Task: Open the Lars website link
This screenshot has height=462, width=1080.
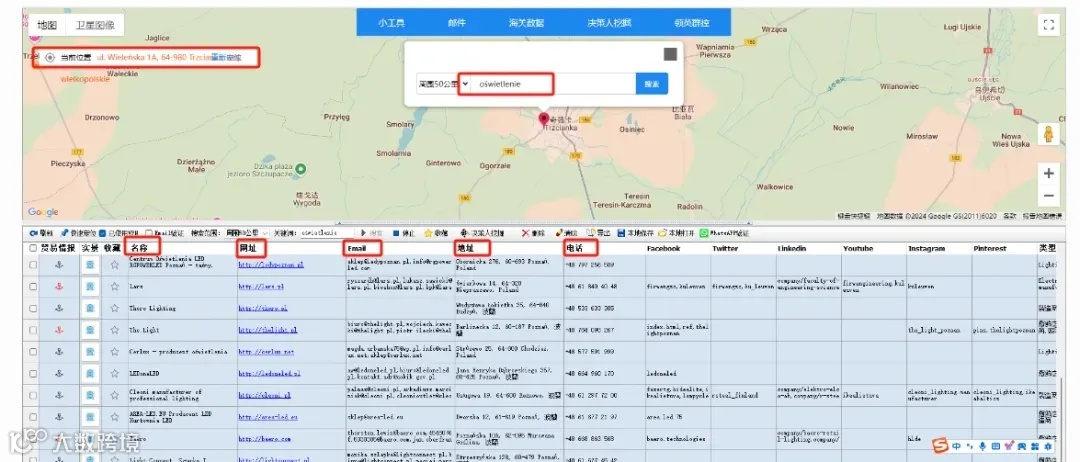Action: click(261, 286)
